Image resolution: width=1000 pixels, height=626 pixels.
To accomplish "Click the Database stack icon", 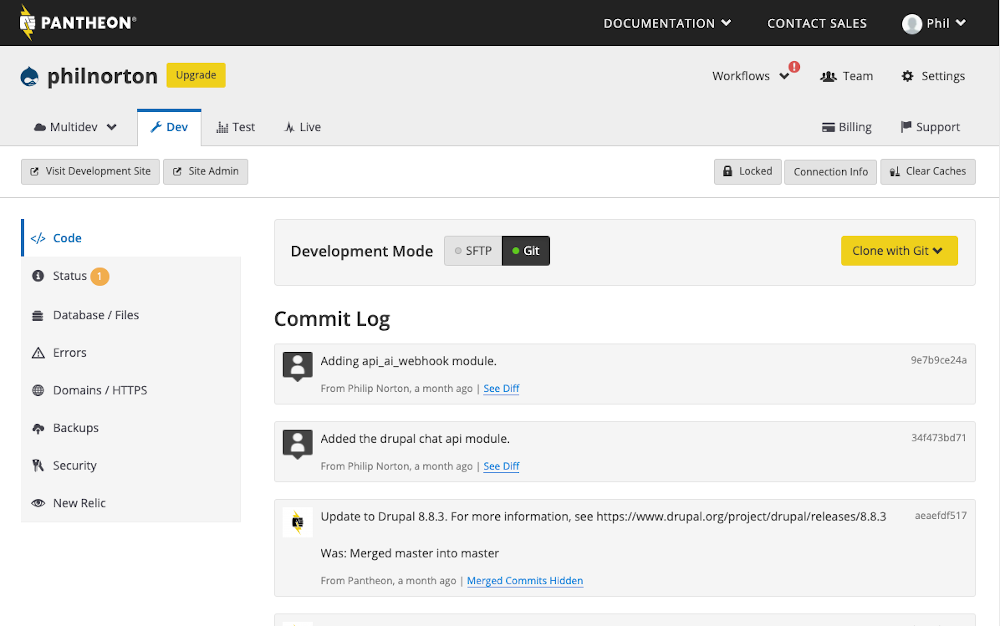I will point(38,315).
